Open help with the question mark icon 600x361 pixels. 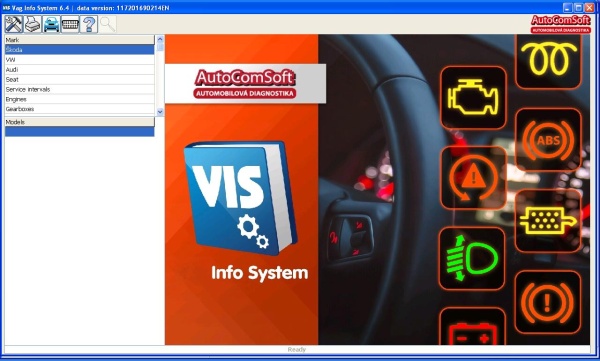pyautogui.click(x=89, y=24)
